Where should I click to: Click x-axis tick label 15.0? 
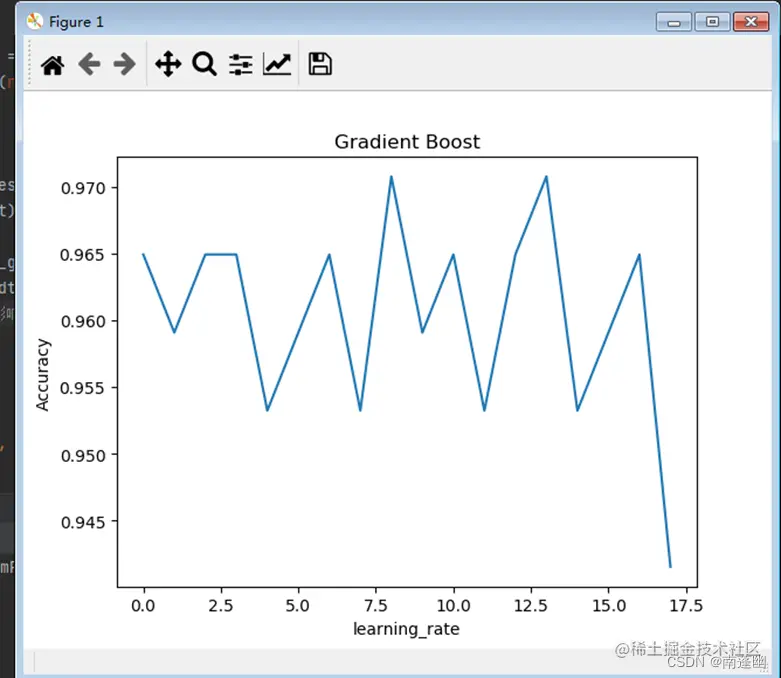click(x=609, y=606)
